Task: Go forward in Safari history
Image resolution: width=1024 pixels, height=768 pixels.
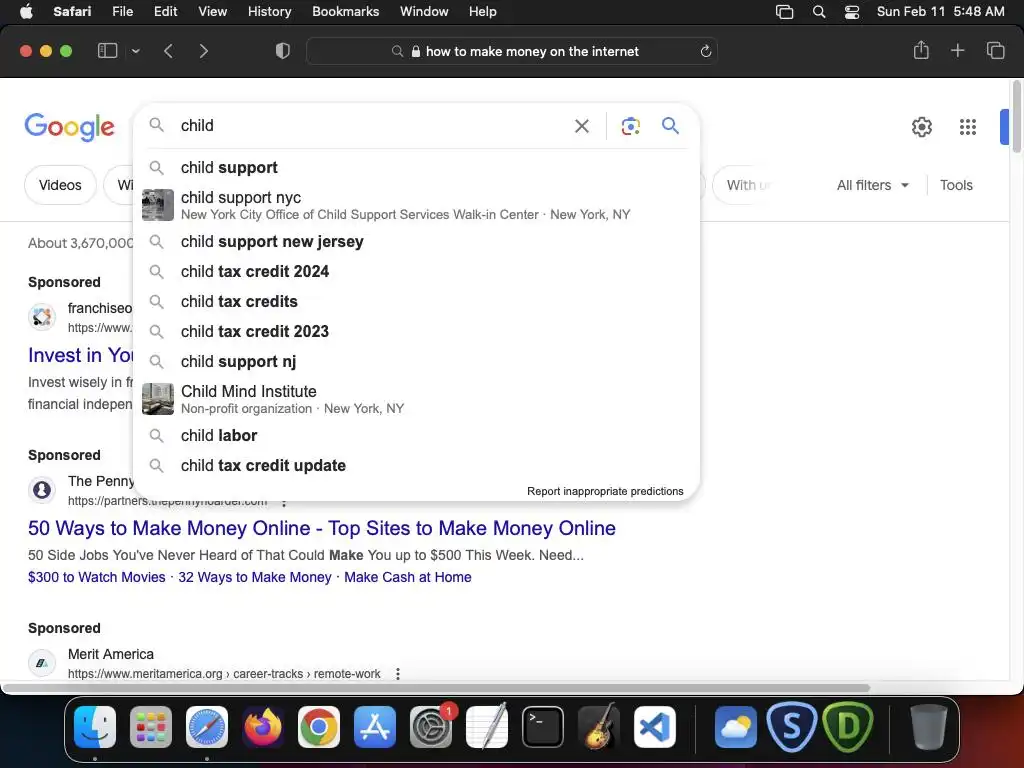Action: [x=203, y=51]
